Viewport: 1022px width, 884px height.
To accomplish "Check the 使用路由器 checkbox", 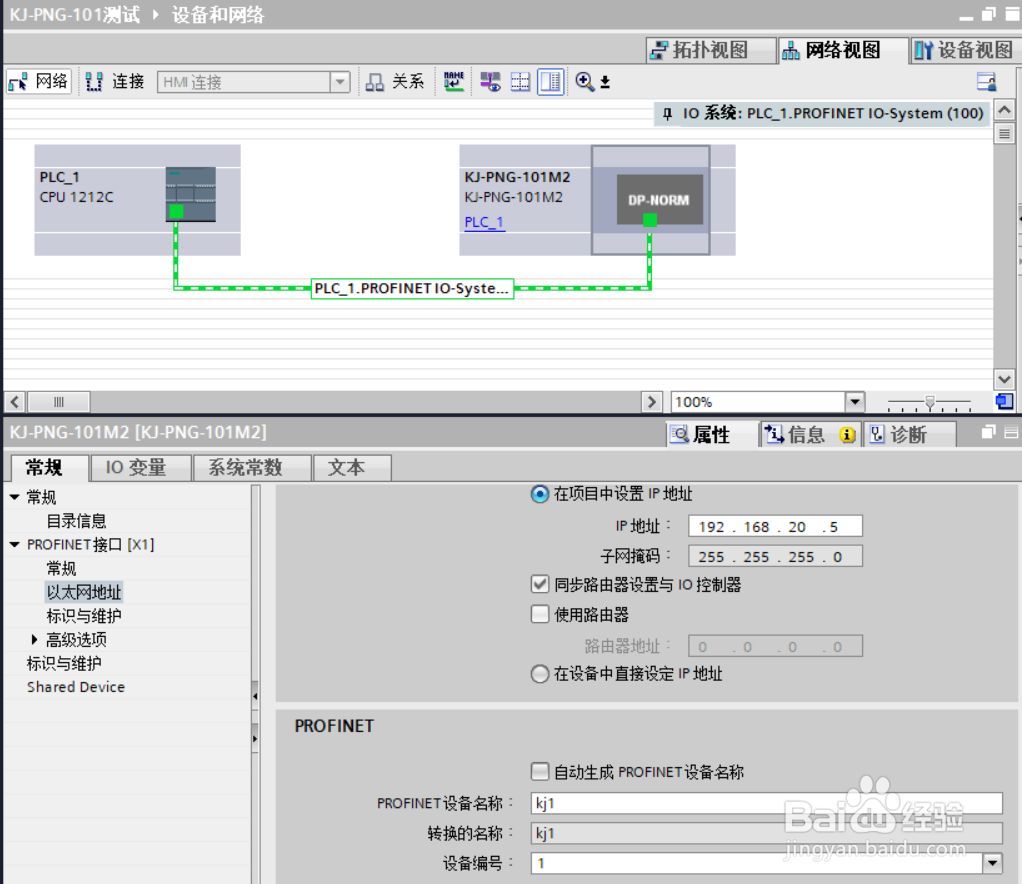I will tap(540, 614).
